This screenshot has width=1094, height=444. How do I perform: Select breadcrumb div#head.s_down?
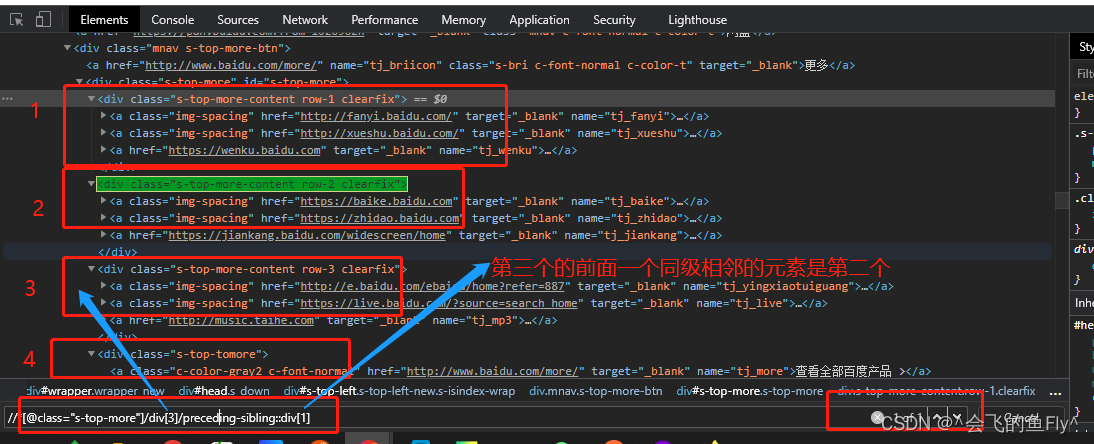[x=224, y=391]
